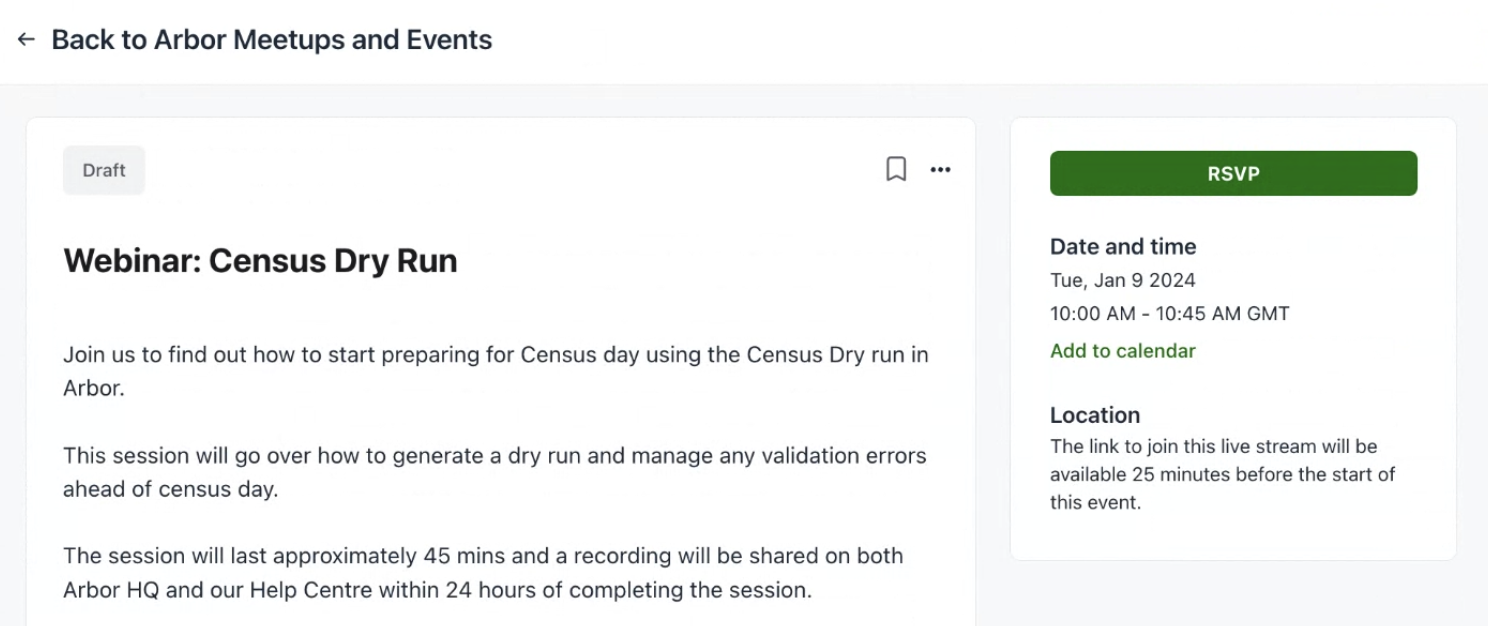Click the paragraph starting 'This session will go over'
This screenshot has width=1488, height=626.
tap(495, 472)
